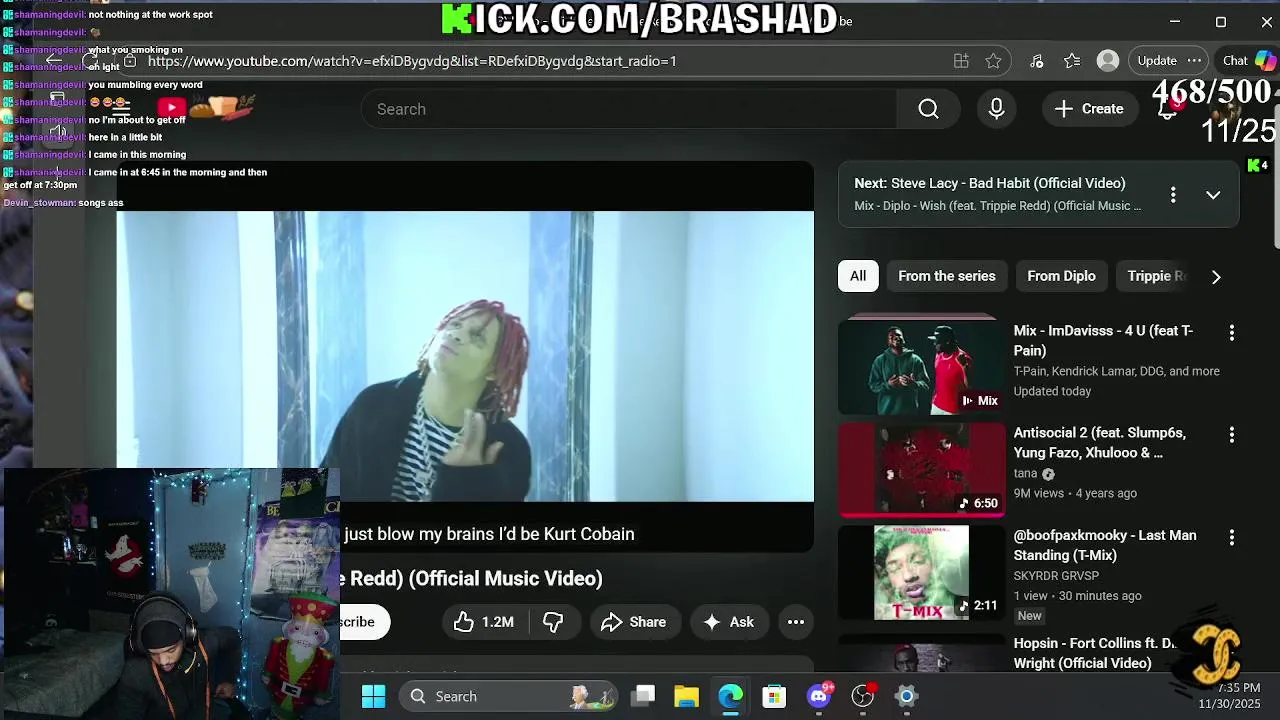Click the Update button in the toolbar
The image size is (1280, 720).
[1157, 61]
